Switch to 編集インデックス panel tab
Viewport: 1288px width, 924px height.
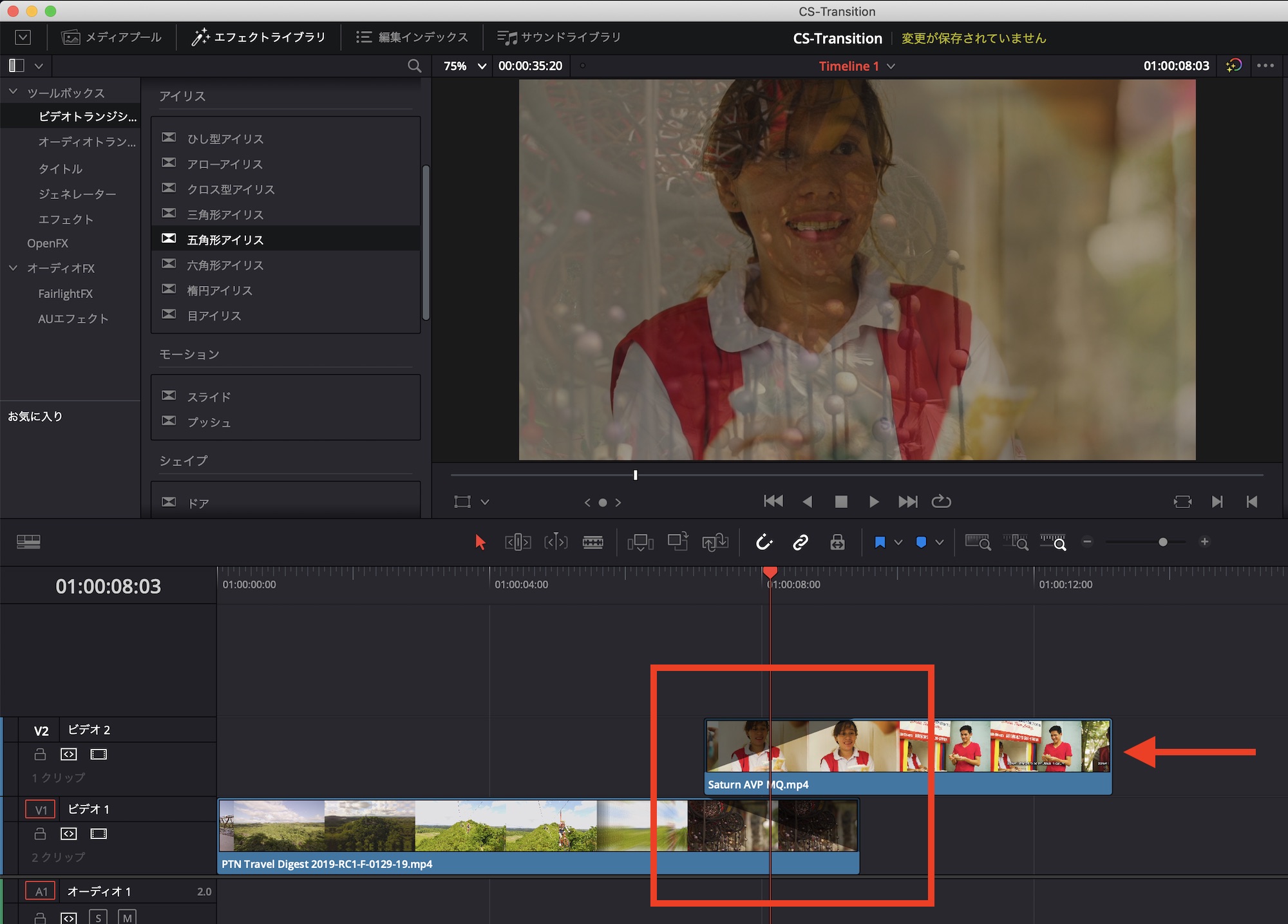point(412,37)
